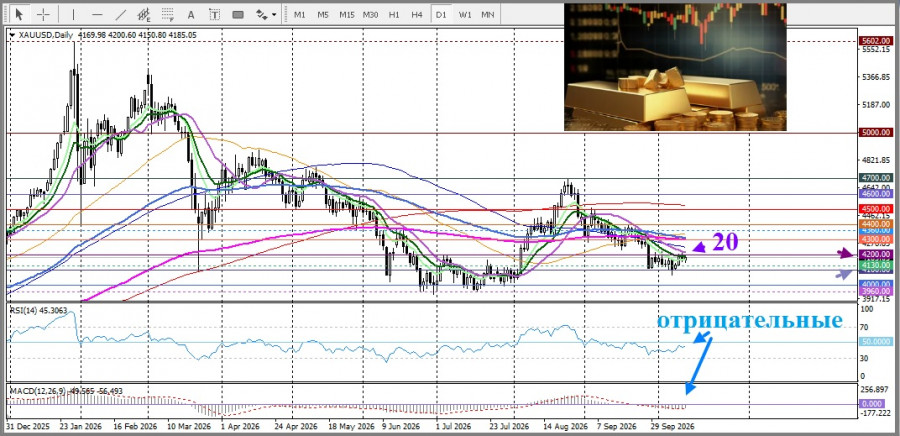Select the cursor arrow tool
This screenshot has width=900, height=436.
tap(20, 14)
